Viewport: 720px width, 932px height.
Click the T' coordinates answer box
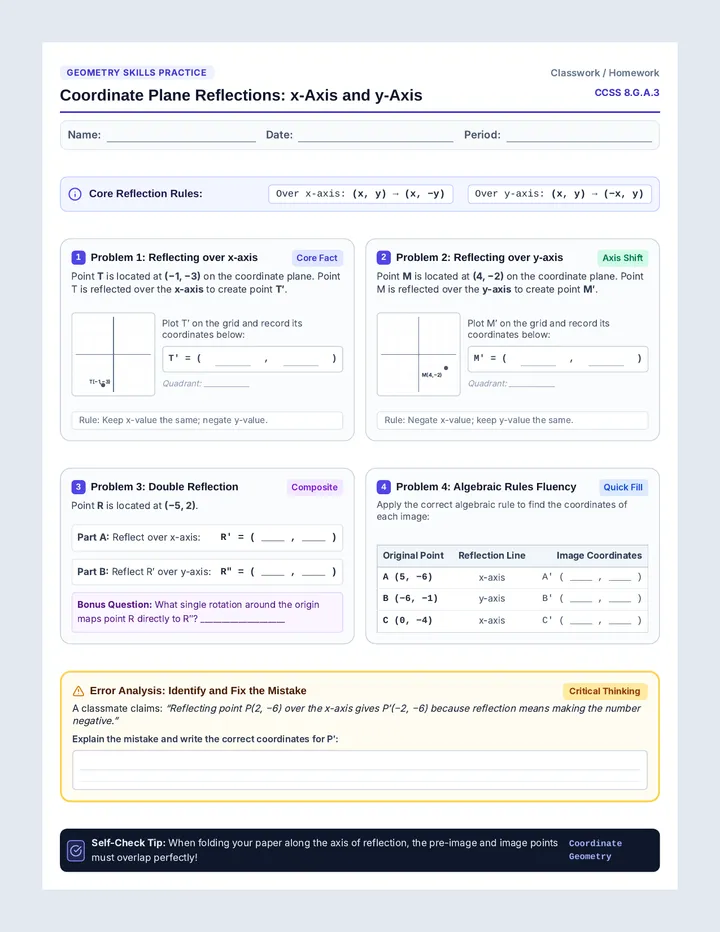(x=253, y=359)
